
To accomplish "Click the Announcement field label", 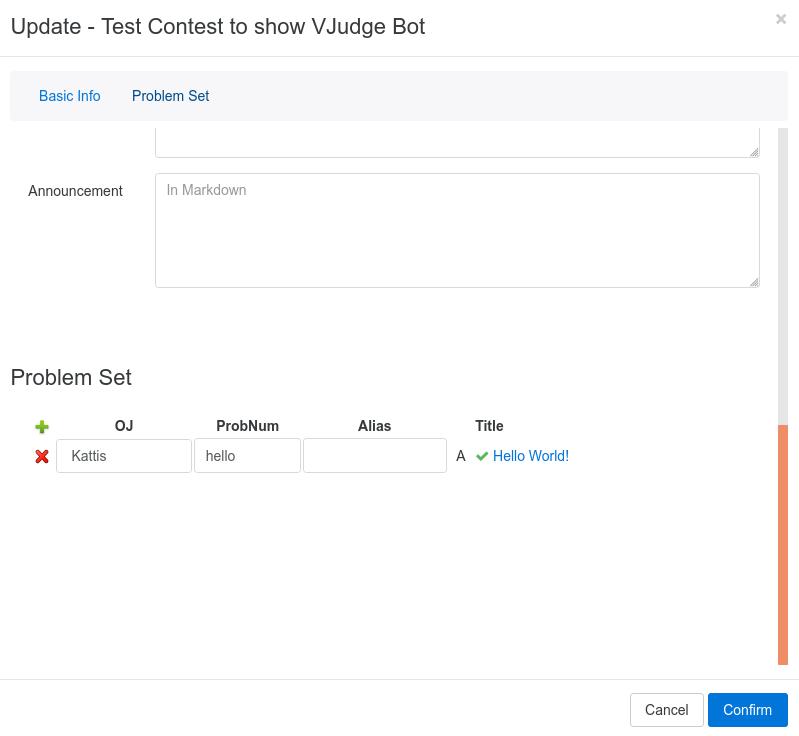I will (75, 191).
